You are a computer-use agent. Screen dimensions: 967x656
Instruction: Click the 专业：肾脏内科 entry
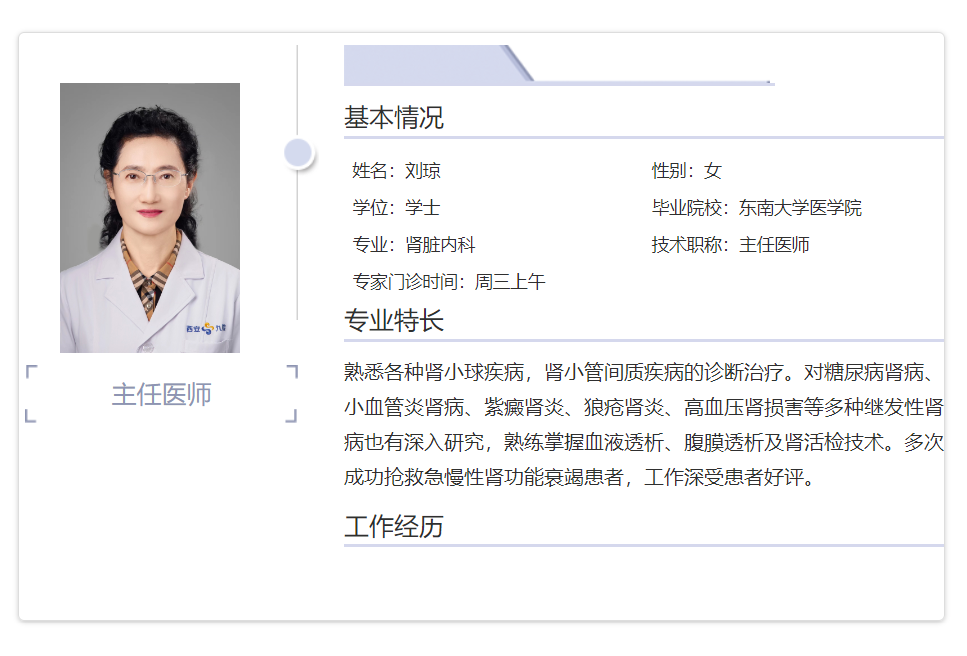[x=413, y=245]
